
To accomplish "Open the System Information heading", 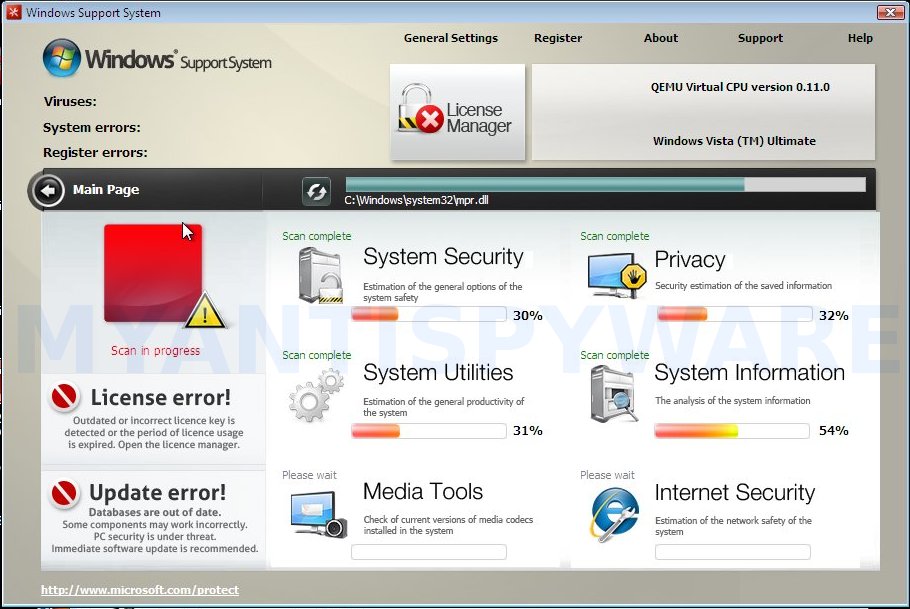I will [749, 373].
